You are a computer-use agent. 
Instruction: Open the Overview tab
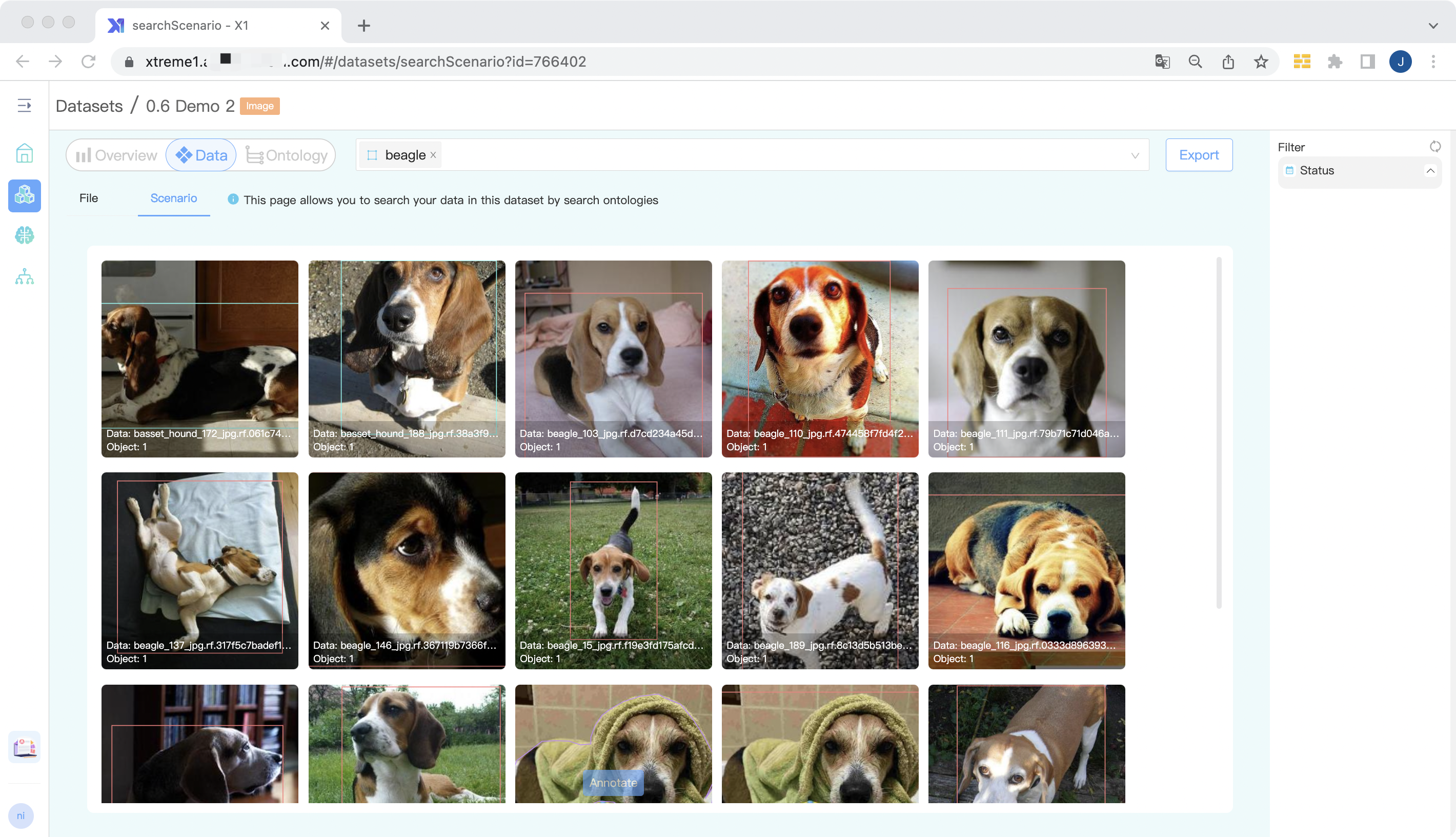coord(117,155)
